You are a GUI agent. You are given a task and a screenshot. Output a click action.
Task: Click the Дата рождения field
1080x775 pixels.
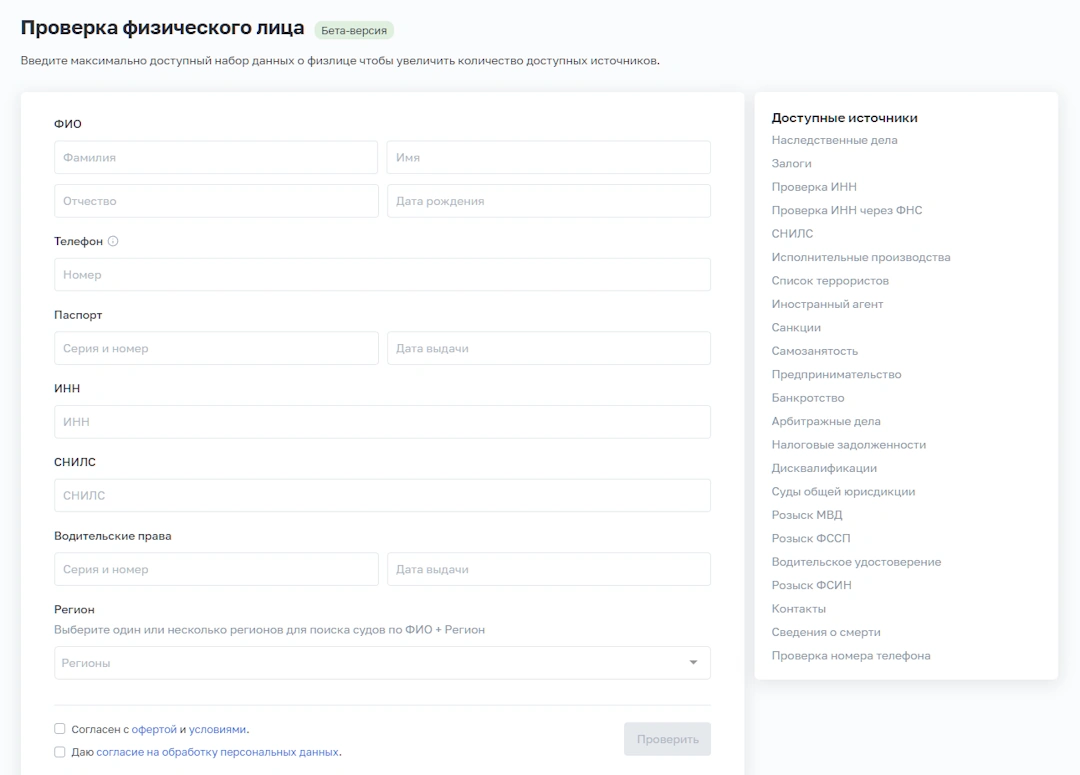tap(548, 201)
